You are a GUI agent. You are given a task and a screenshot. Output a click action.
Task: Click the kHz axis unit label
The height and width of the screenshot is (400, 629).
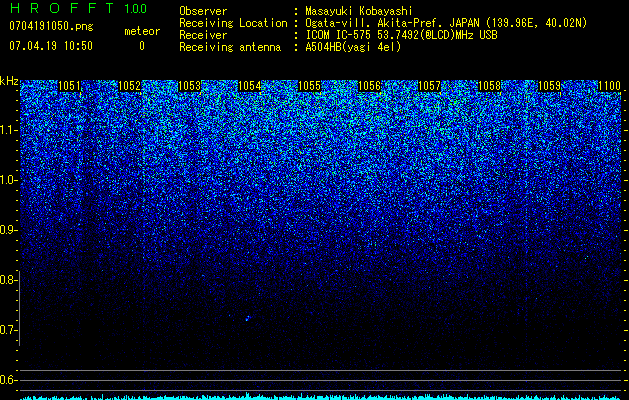[x=9, y=81]
